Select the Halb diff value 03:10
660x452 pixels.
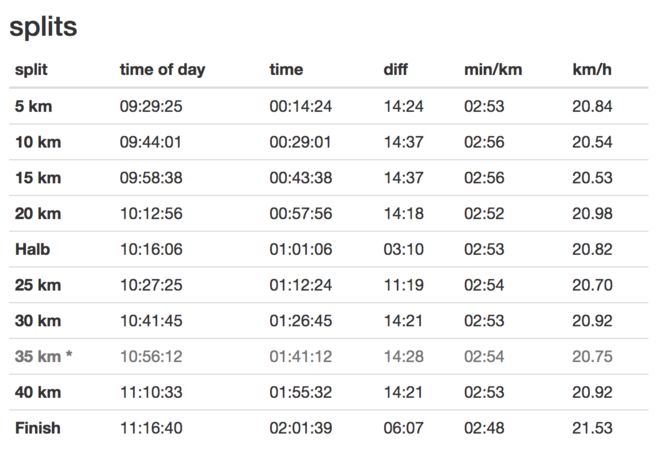403,249
